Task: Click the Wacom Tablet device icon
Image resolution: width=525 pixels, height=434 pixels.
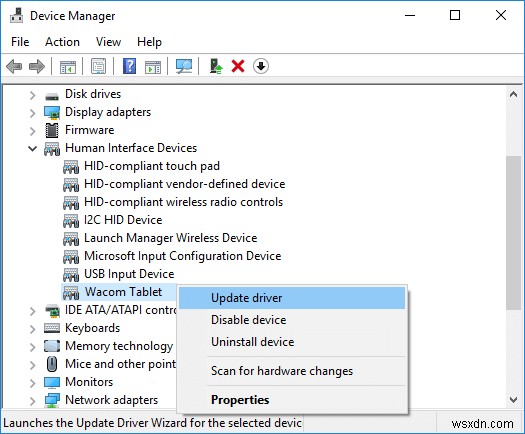Action: [x=71, y=293]
